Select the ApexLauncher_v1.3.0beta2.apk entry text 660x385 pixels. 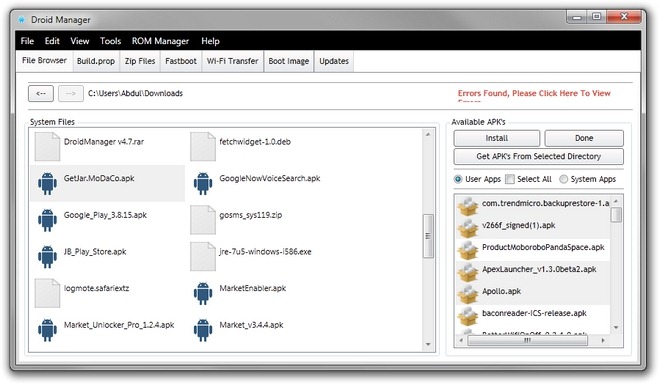pos(539,269)
